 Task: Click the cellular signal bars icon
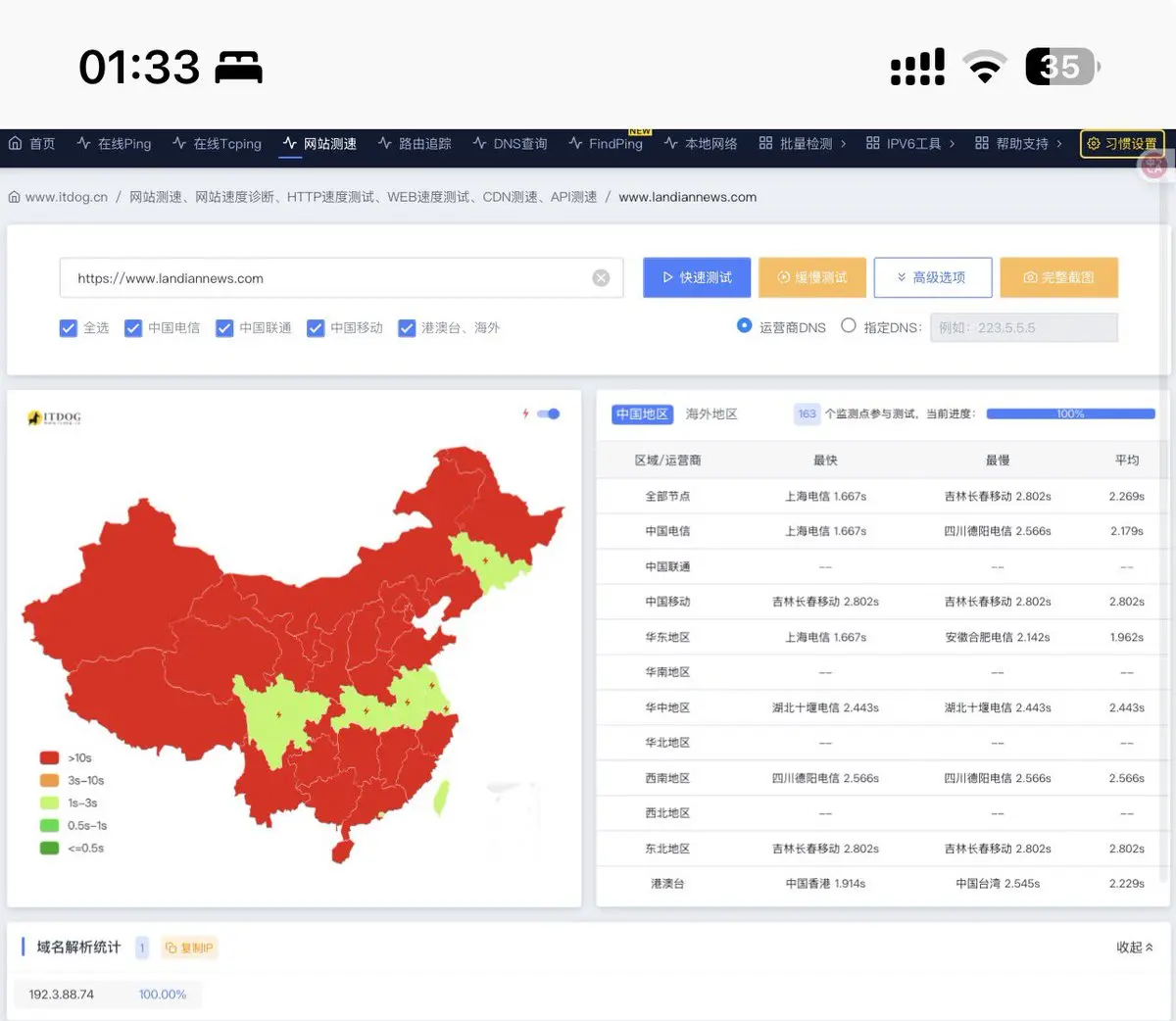point(917,67)
